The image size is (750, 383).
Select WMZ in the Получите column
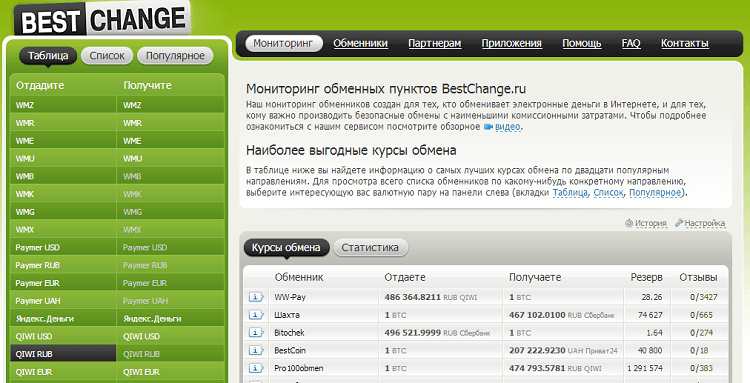click(x=171, y=105)
